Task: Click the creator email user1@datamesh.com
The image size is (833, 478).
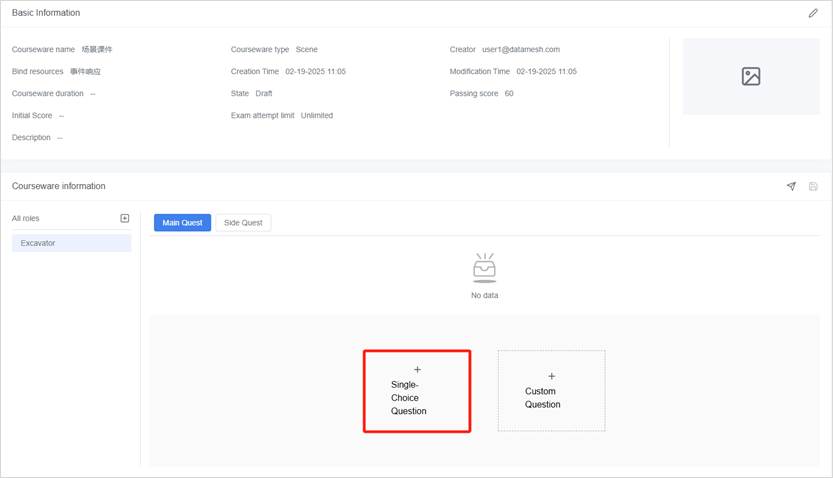Action: coord(521,49)
